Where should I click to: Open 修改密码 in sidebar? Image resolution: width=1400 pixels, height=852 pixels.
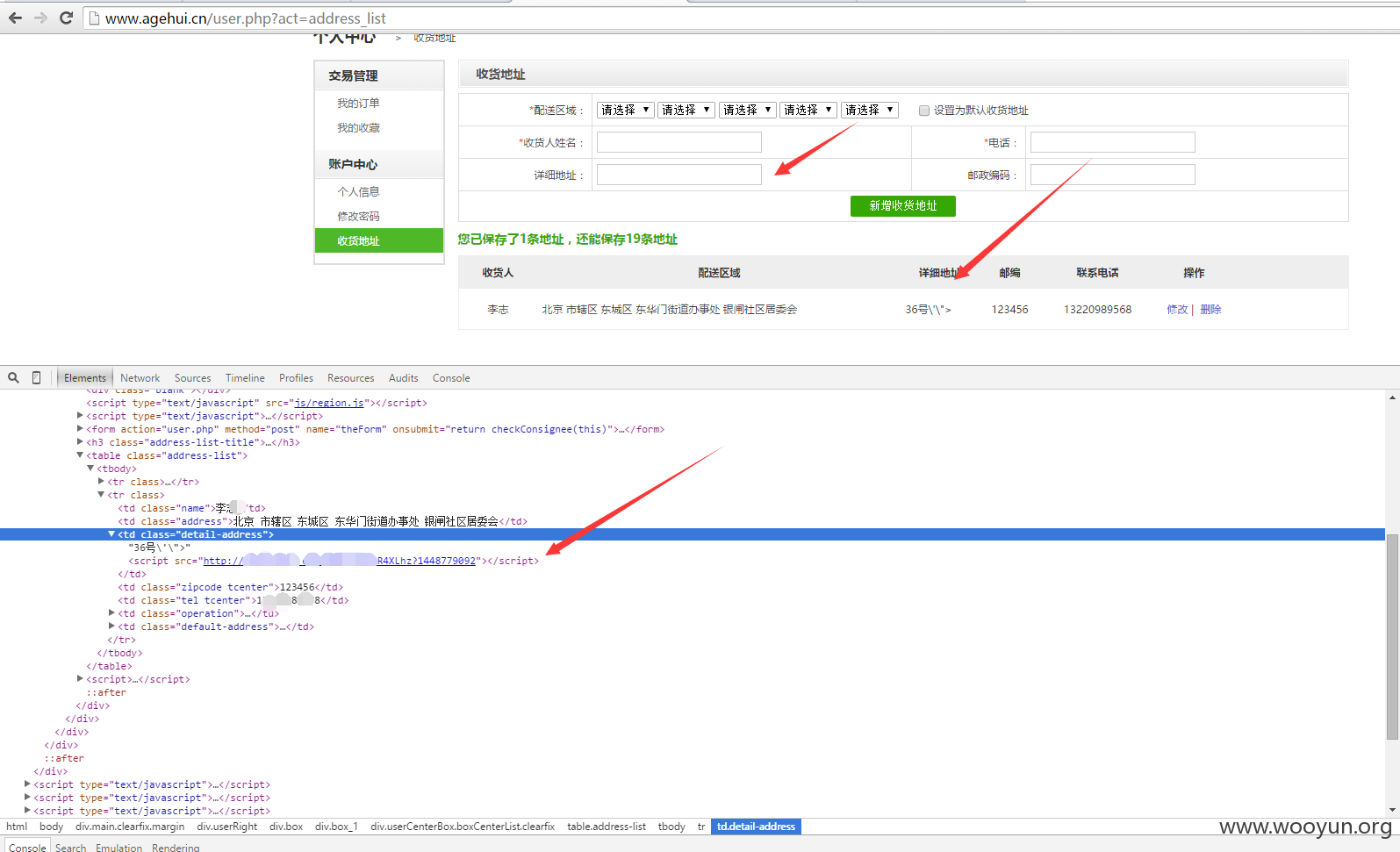pos(358,217)
